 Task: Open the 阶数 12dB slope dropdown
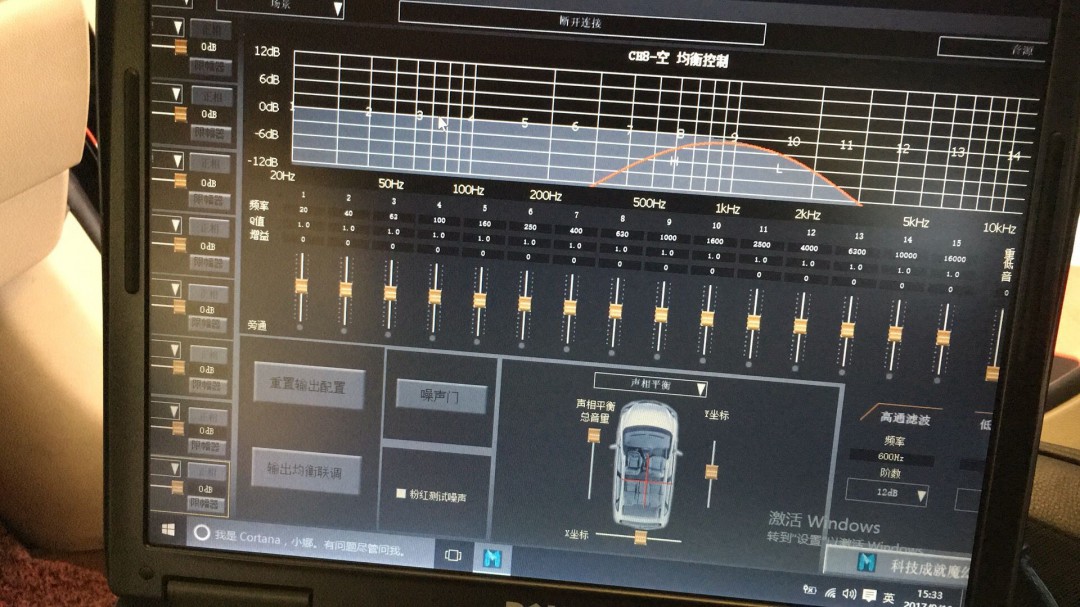pyautogui.click(x=887, y=493)
